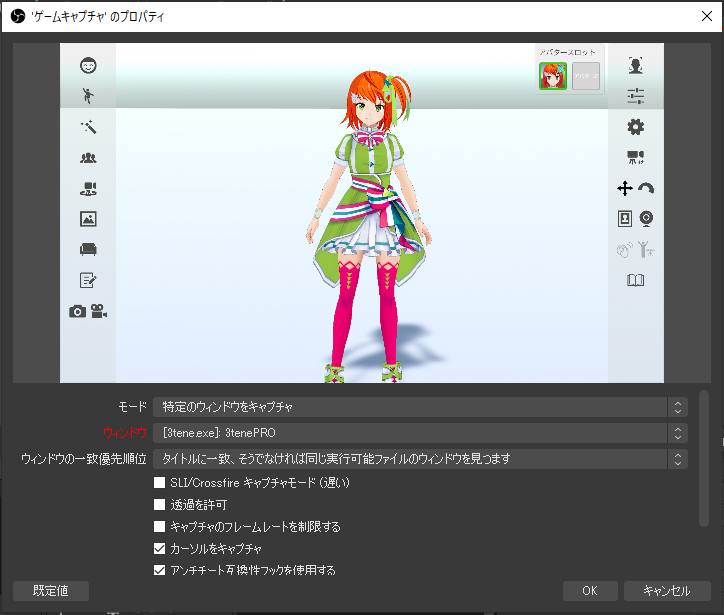The image size is (724, 615).
Task: Click the group of people icon
Action: pos(88,158)
